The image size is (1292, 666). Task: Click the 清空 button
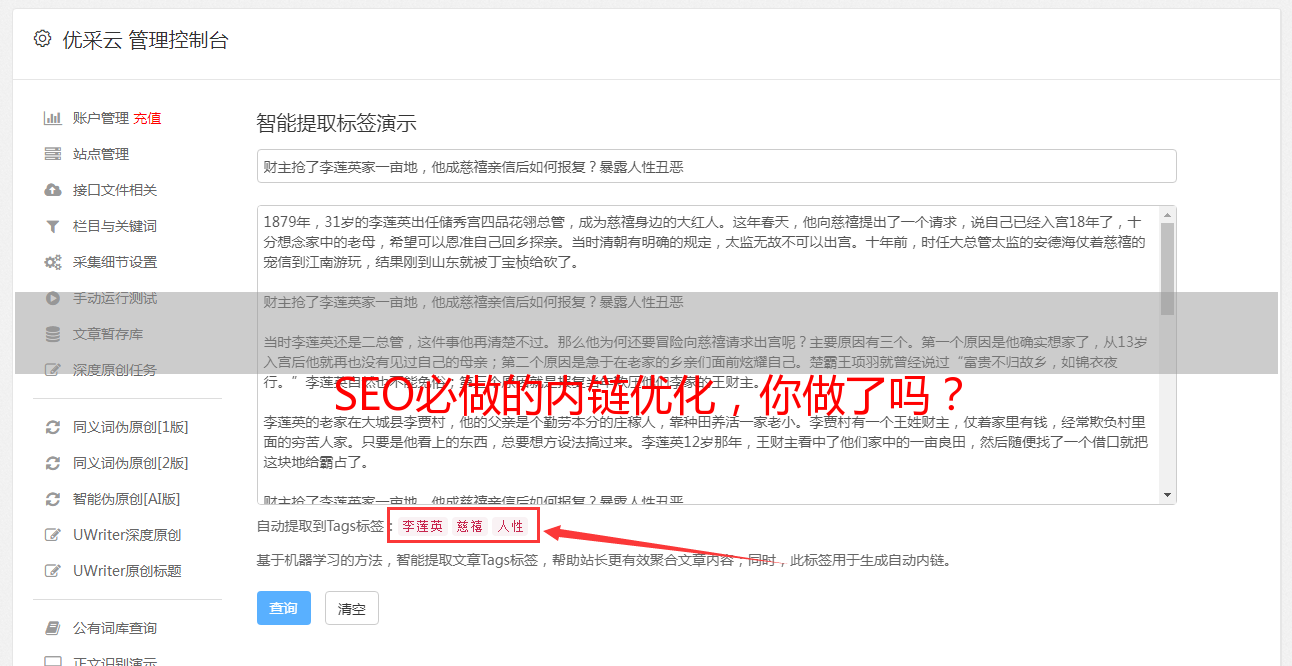pos(352,608)
